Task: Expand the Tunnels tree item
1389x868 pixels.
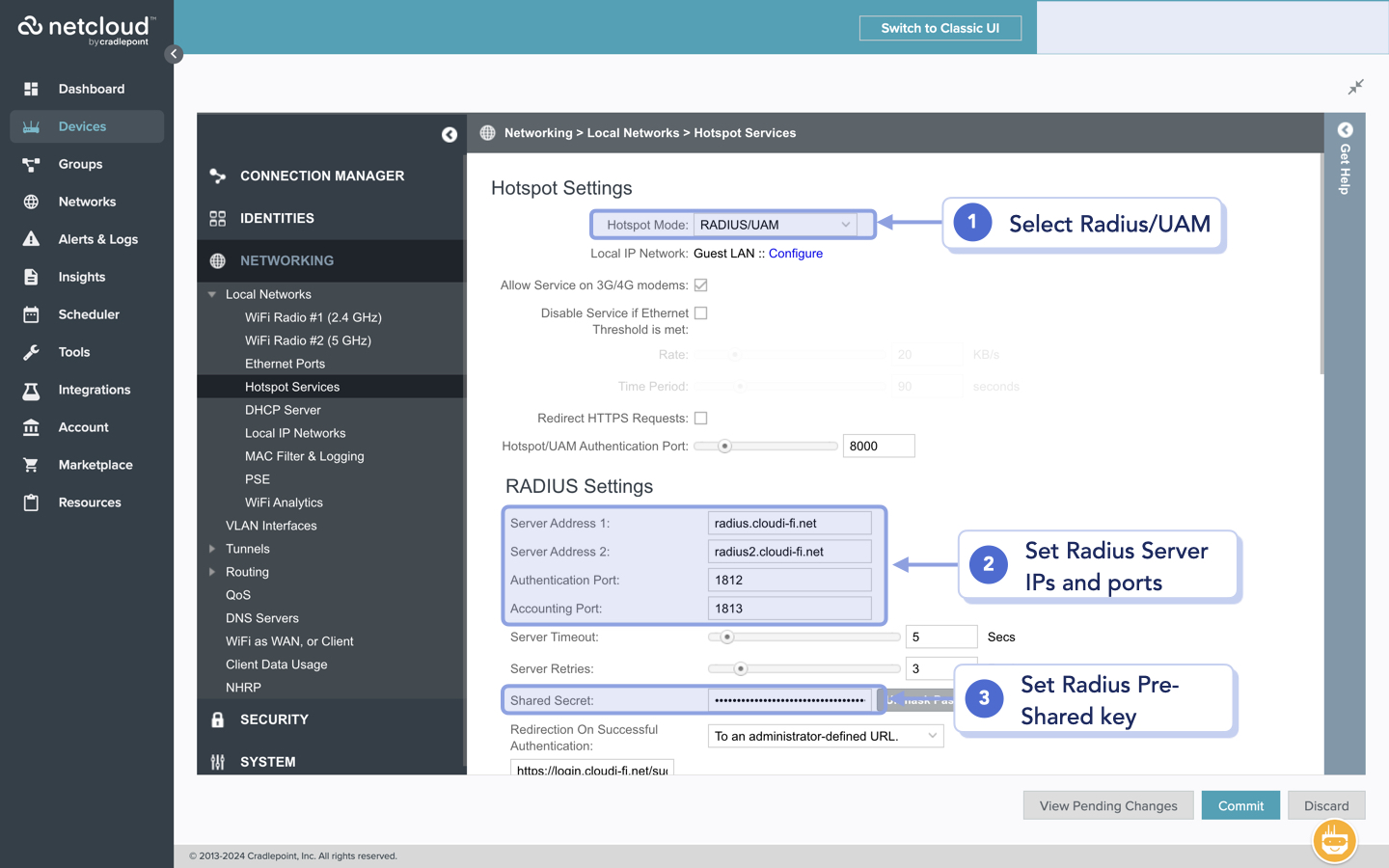Action: pyautogui.click(x=212, y=549)
